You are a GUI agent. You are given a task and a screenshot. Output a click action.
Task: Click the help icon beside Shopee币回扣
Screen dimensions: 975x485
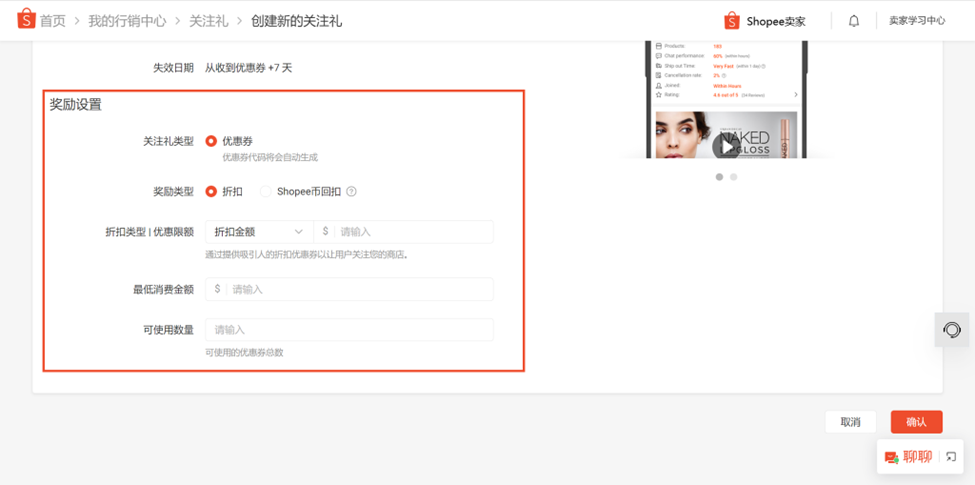(x=351, y=192)
